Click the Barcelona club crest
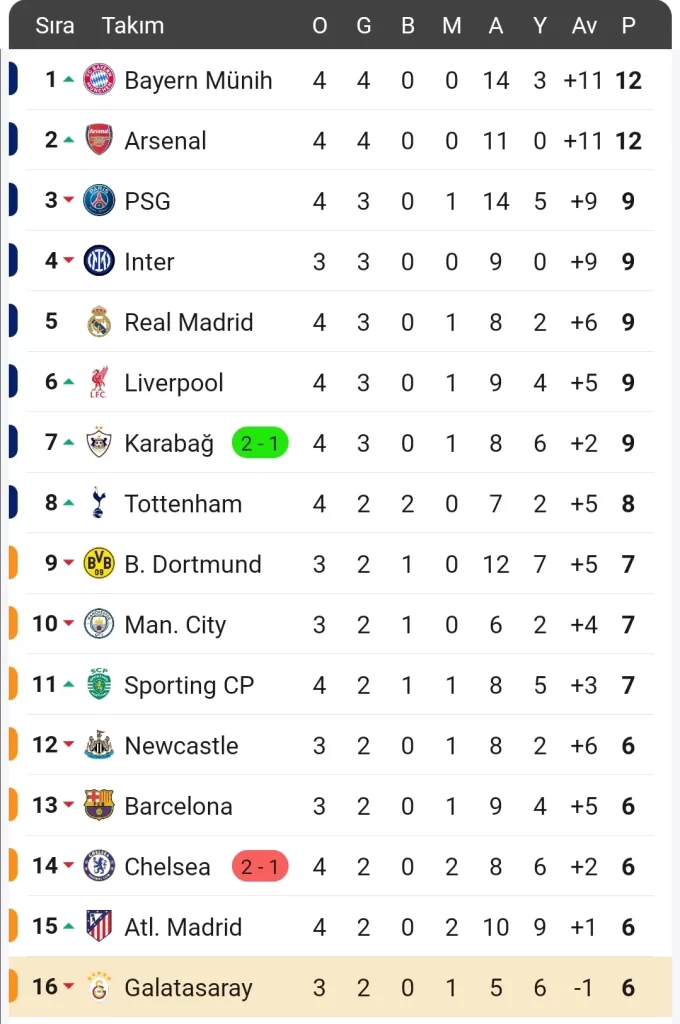Image resolution: width=680 pixels, height=1024 pixels. pos(99,805)
